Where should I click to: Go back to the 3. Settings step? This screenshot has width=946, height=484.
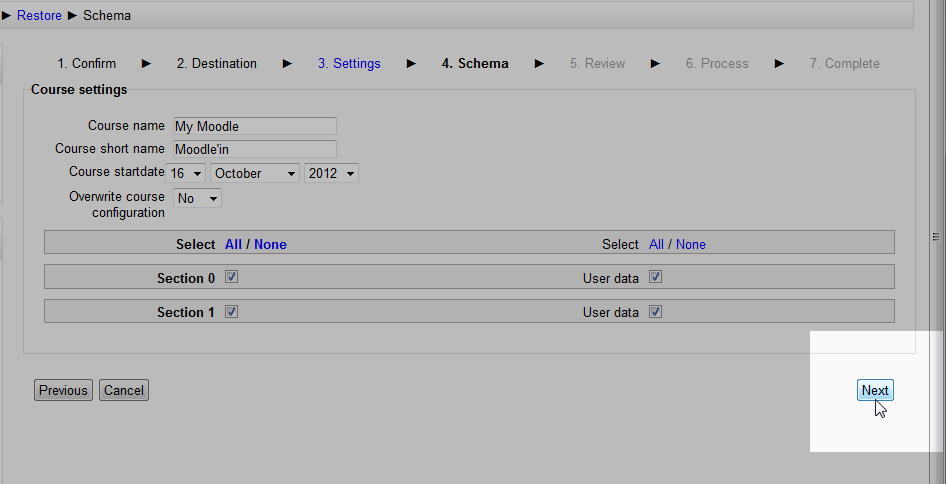[349, 63]
